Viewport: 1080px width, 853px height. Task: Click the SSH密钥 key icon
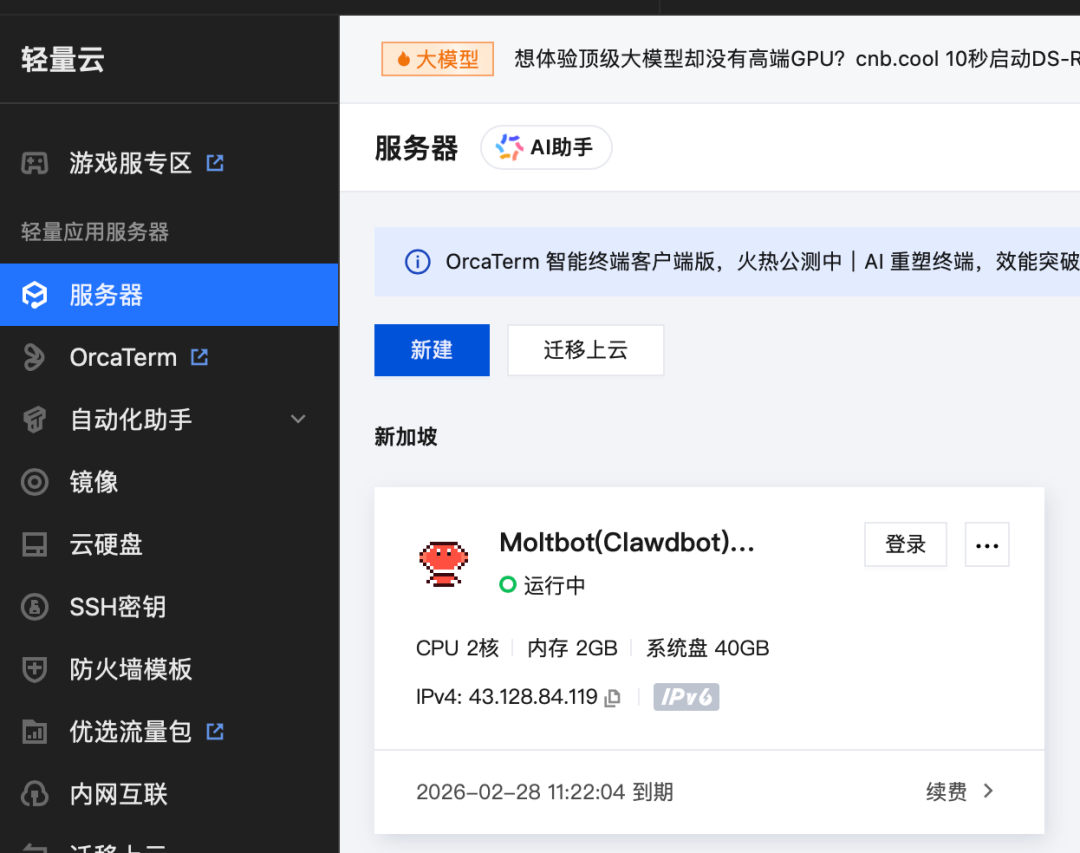pos(34,607)
